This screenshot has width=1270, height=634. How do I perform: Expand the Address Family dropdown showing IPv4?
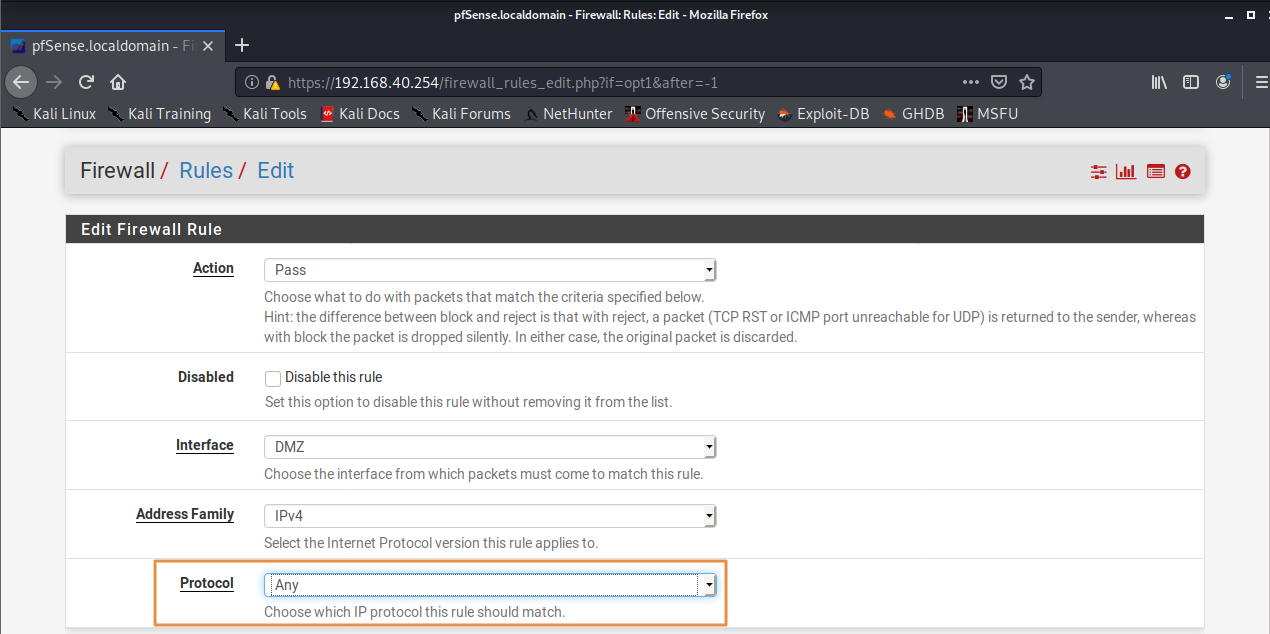490,516
